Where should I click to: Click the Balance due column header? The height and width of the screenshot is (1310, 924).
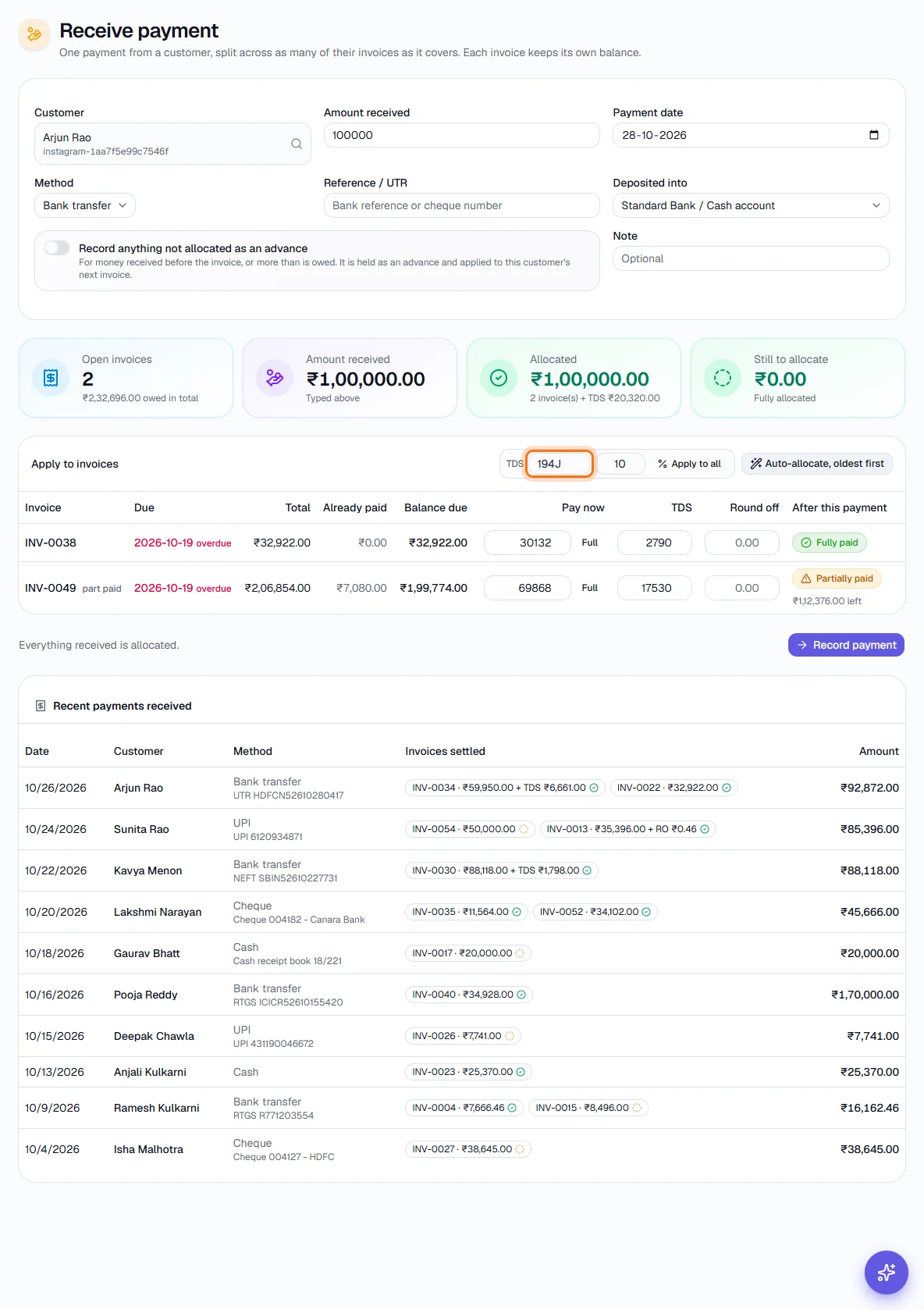(x=435, y=507)
